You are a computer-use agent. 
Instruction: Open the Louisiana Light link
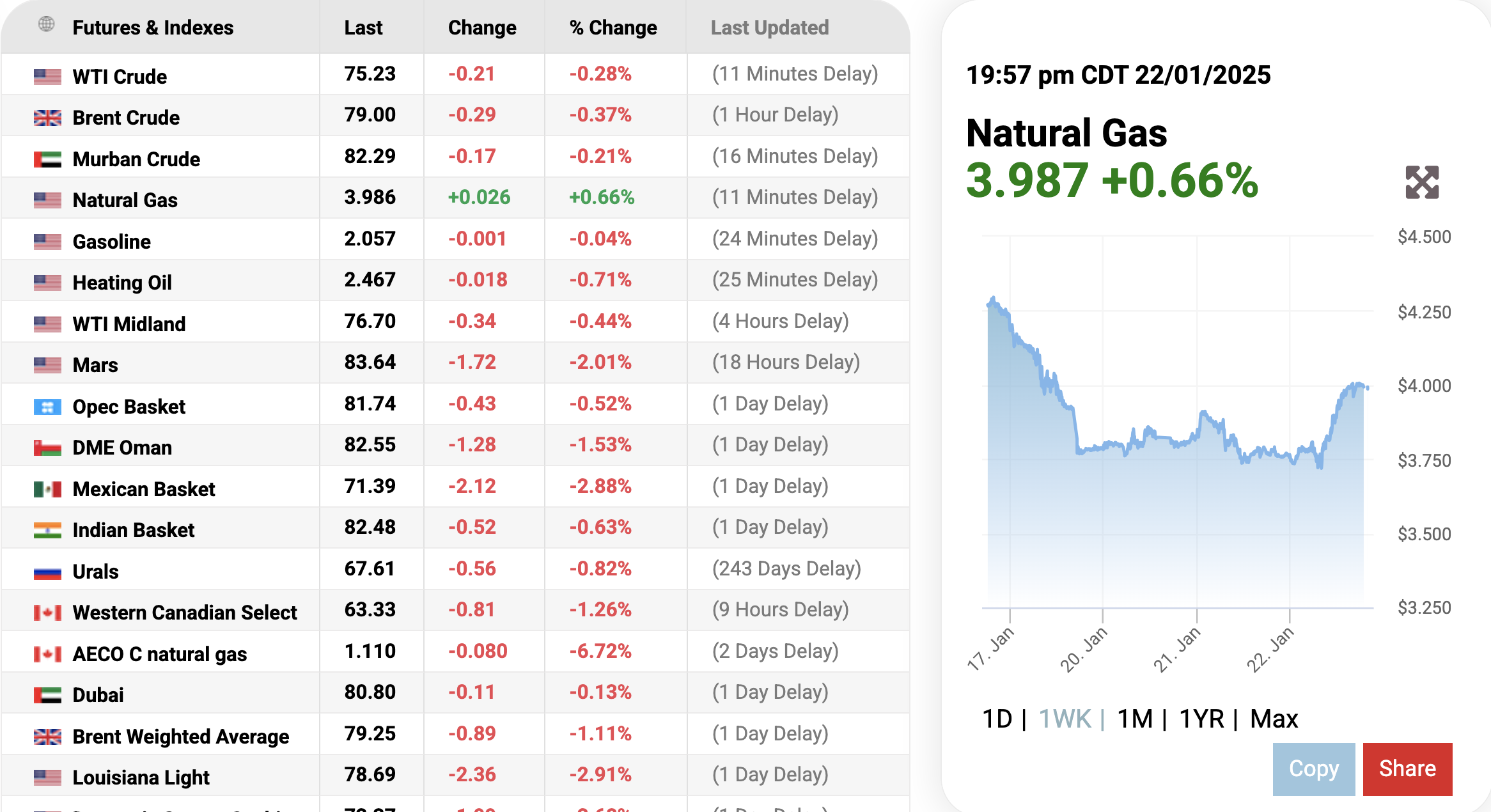click(x=141, y=777)
